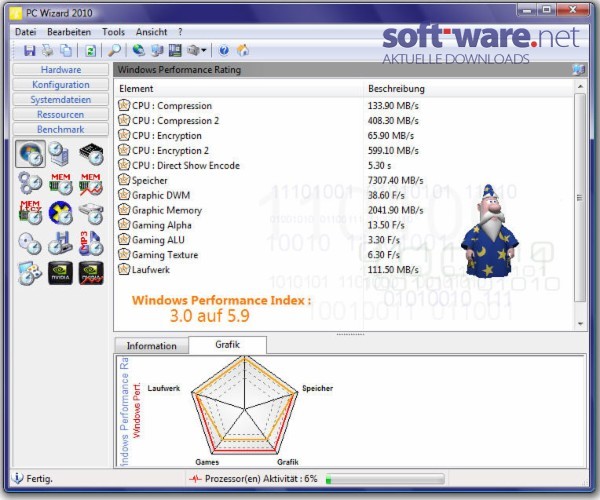Viewport: 600px width, 500px height.
Task: Switch to the Grafik tab
Action: tap(228, 345)
